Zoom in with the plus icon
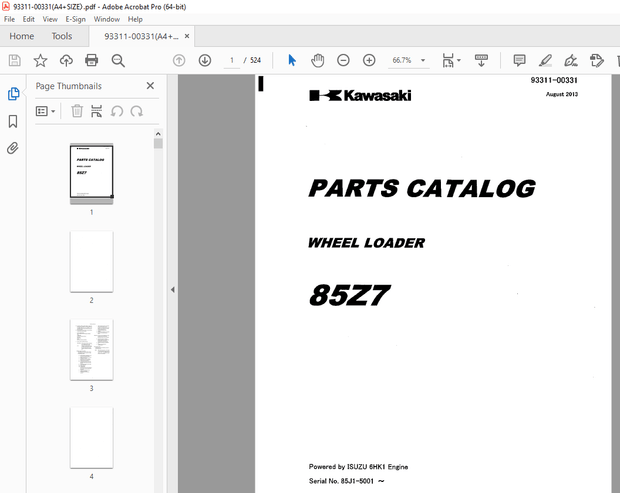Image resolution: width=620 pixels, height=493 pixels. pyautogui.click(x=369, y=60)
